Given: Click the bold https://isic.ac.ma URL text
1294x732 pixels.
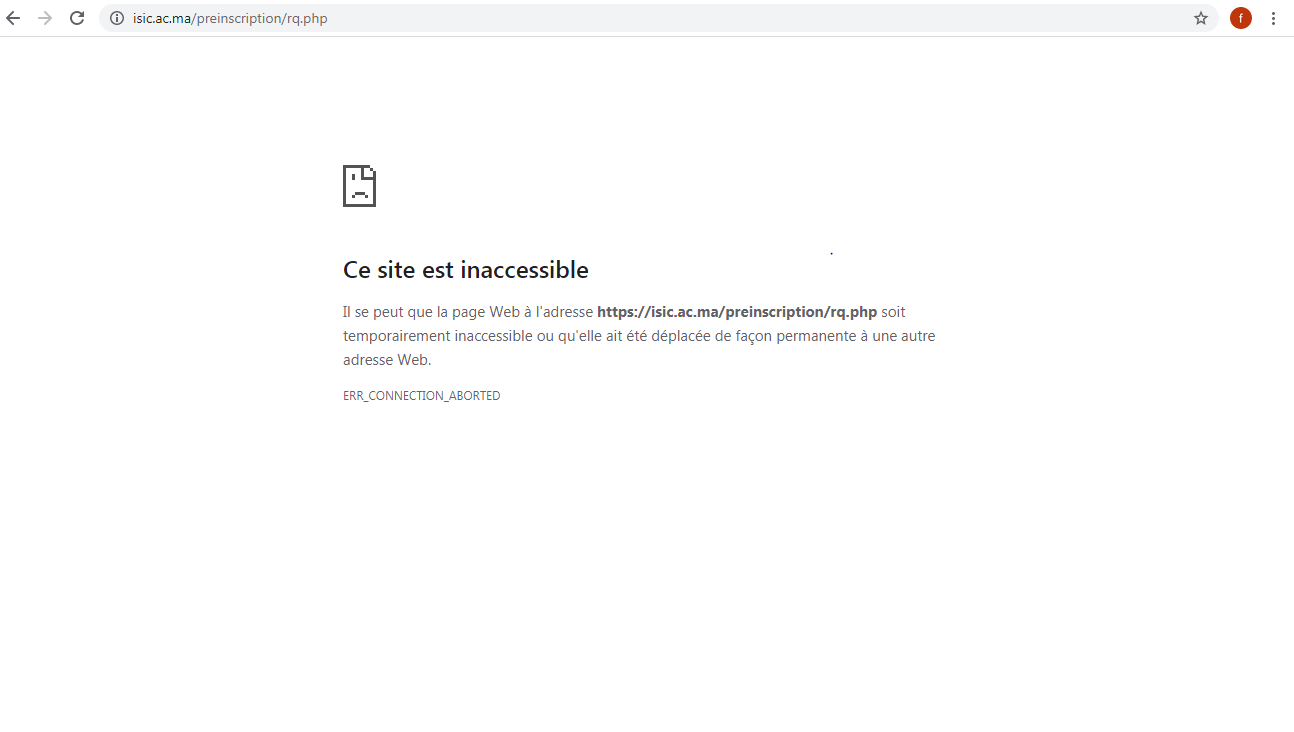Looking at the screenshot, I should coord(736,312).
